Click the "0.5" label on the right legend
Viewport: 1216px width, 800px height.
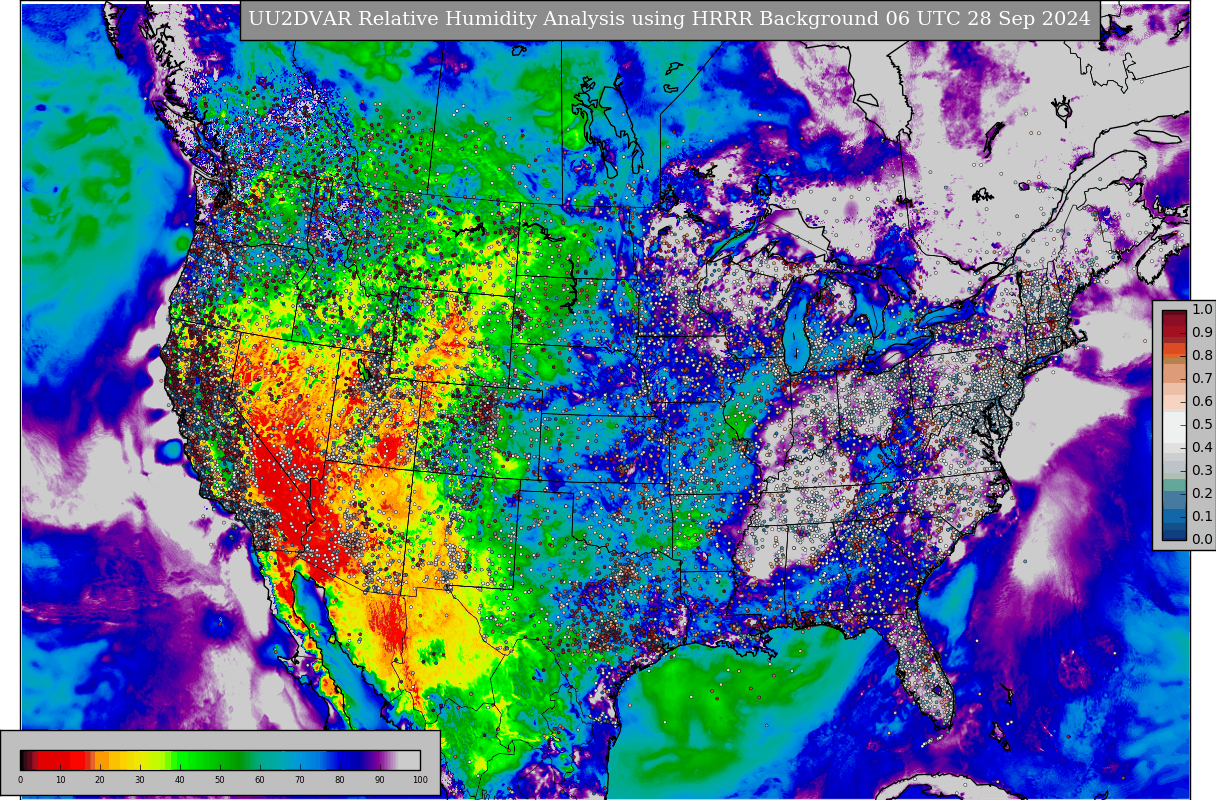pos(1202,424)
